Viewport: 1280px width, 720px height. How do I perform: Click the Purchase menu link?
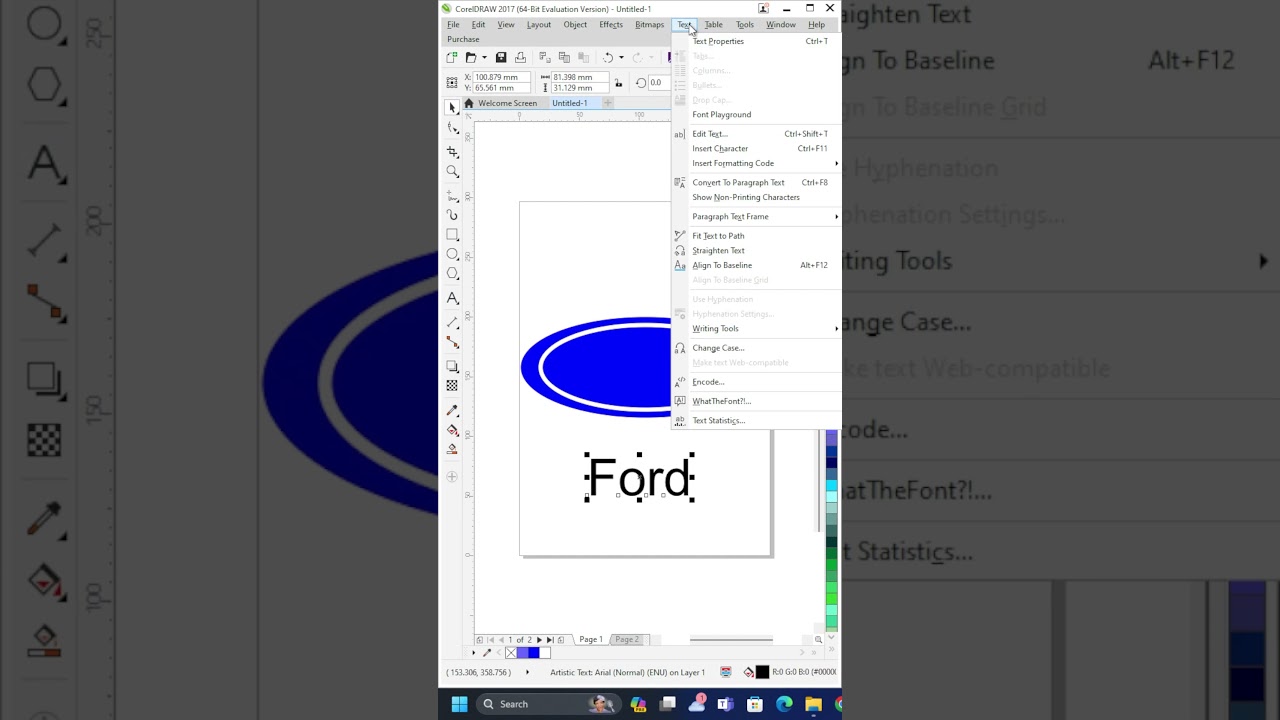pyautogui.click(x=463, y=39)
